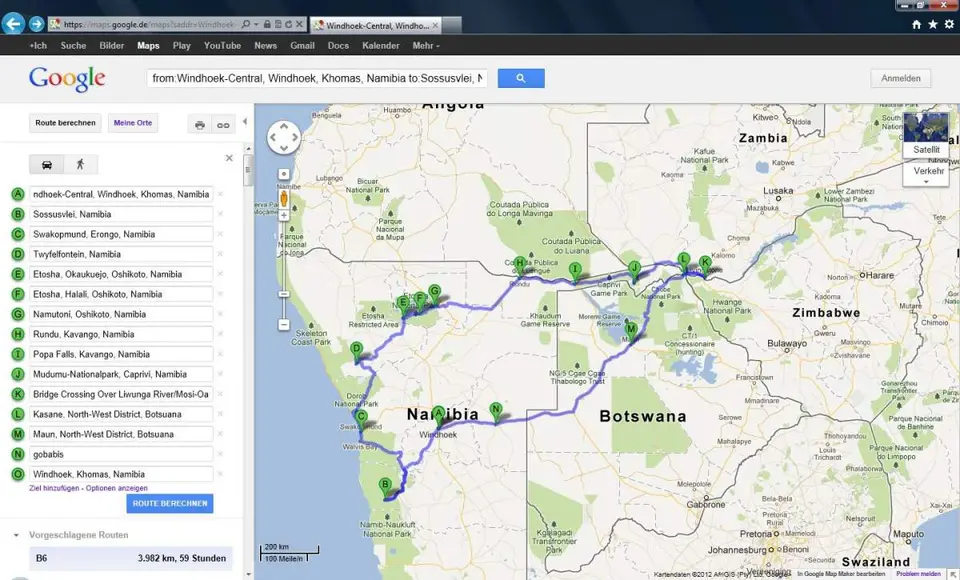
Task: Click the browser back arrow button
Action: [13, 24]
